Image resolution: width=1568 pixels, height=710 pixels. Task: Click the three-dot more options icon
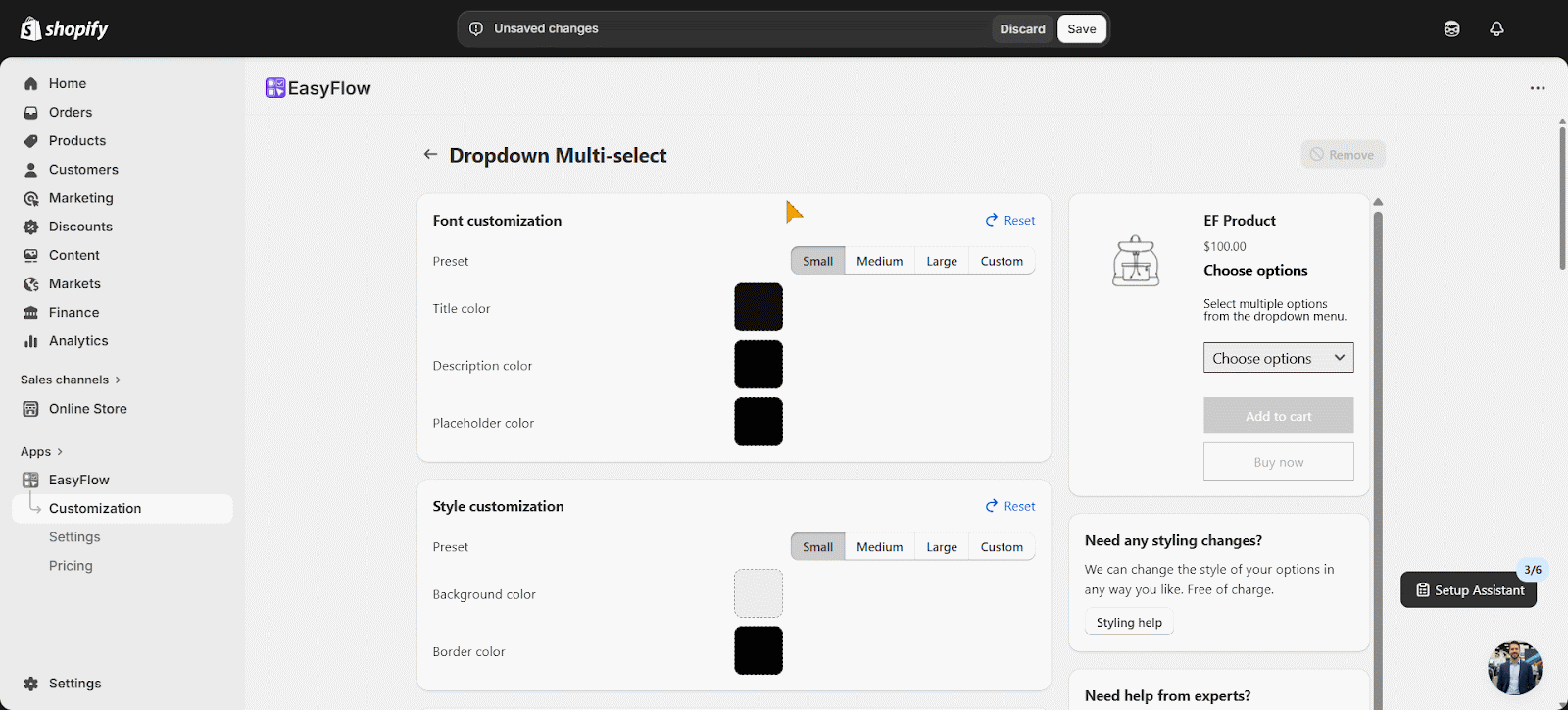pyautogui.click(x=1538, y=88)
